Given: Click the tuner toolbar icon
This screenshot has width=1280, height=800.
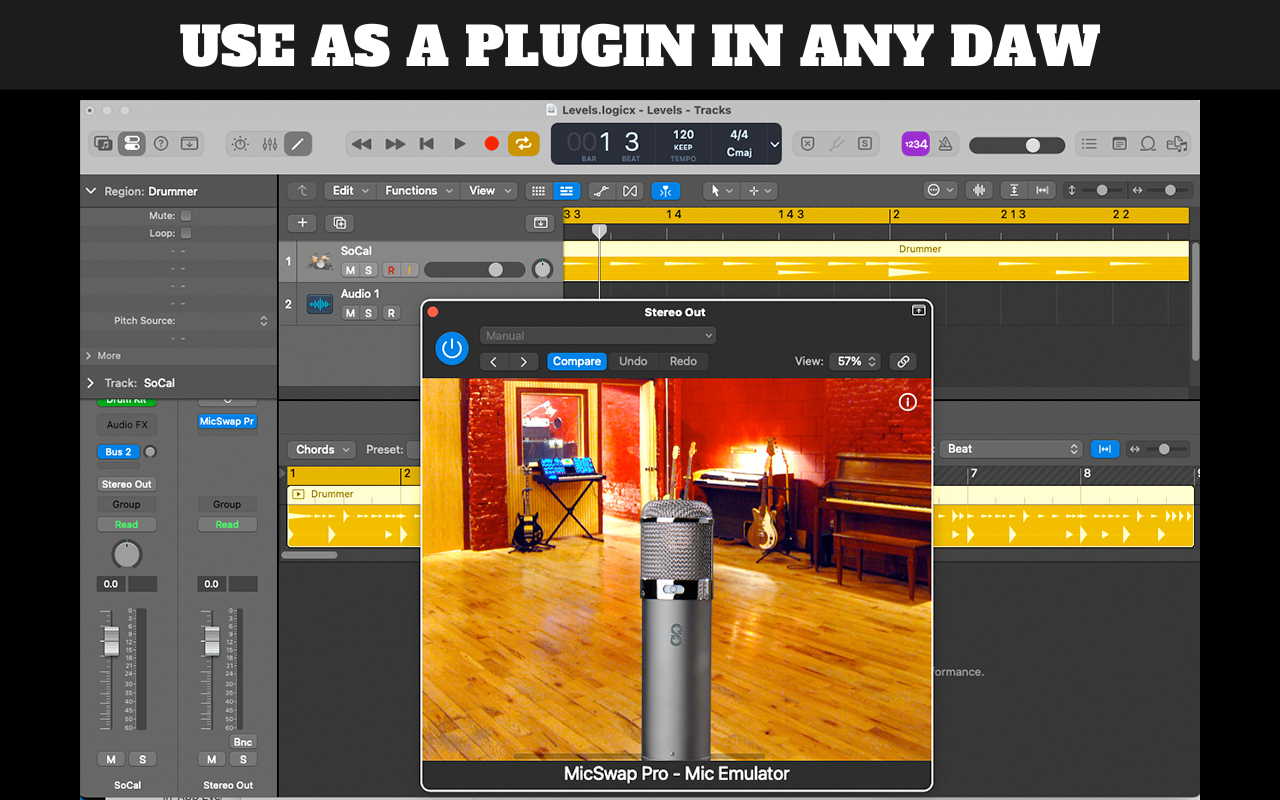Looking at the screenshot, I should [x=836, y=144].
